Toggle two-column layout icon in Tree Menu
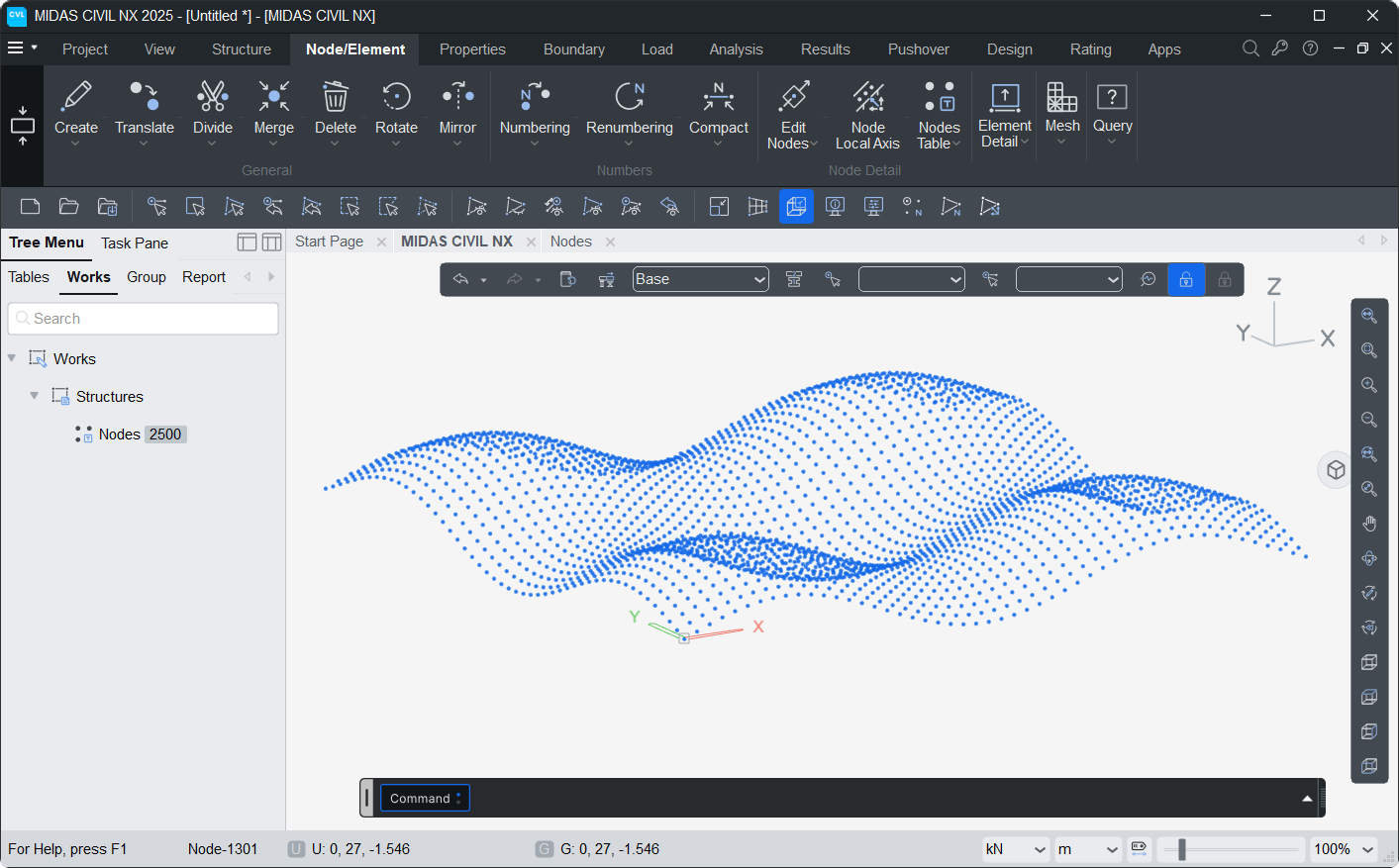 pos(271,242)
